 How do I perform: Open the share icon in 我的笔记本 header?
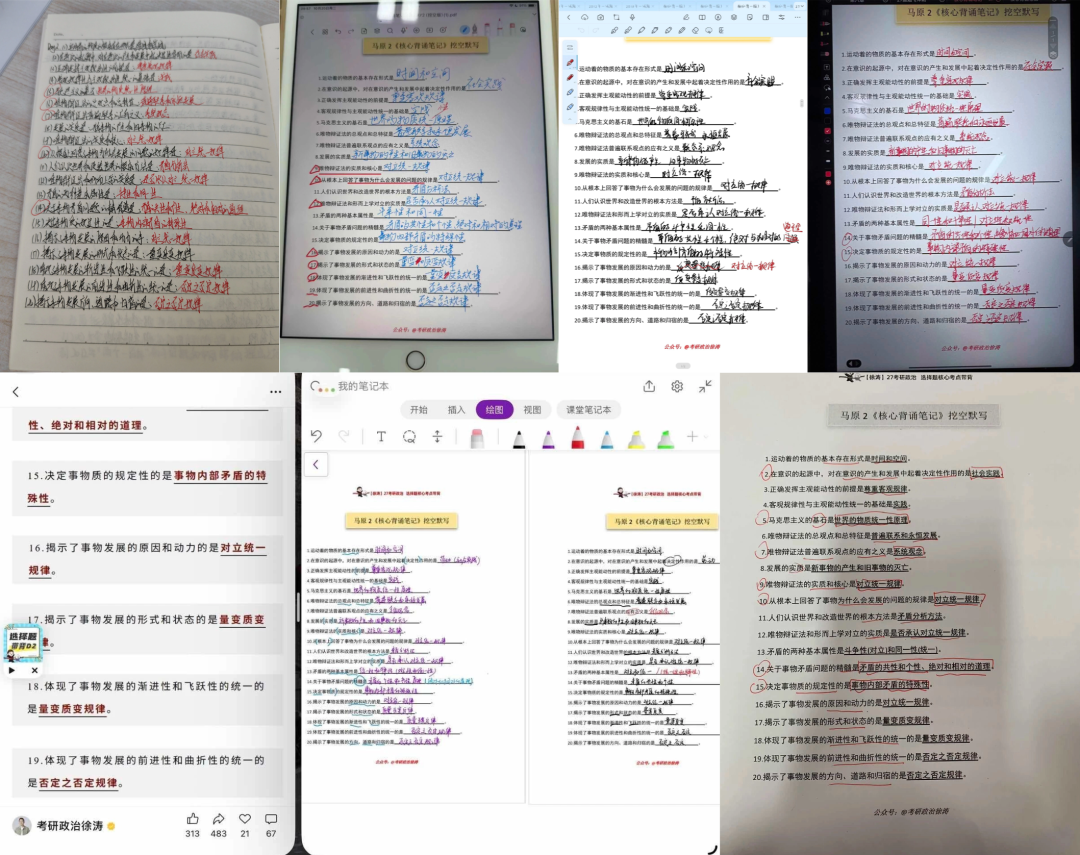pyautogui.click(x=649, y=387)
